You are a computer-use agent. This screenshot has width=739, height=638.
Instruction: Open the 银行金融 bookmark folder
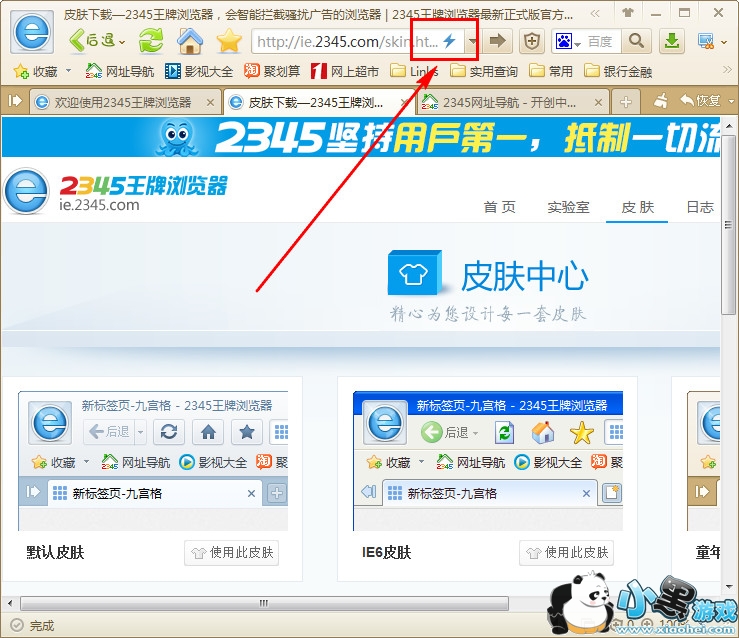coord(618,71)
